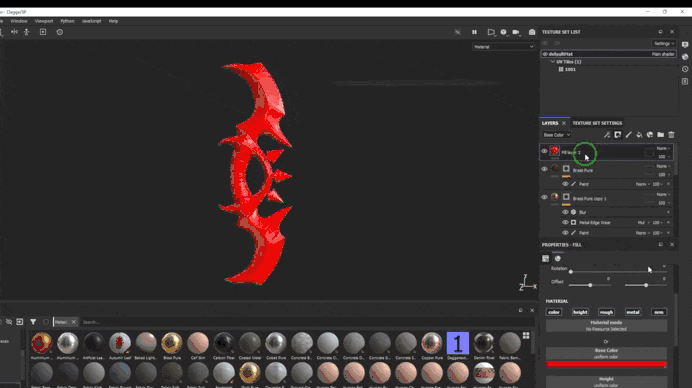This screenshot has height=388, width=692.
Task: Open the Material viewport mode dropdown
Action: [503, 47]
